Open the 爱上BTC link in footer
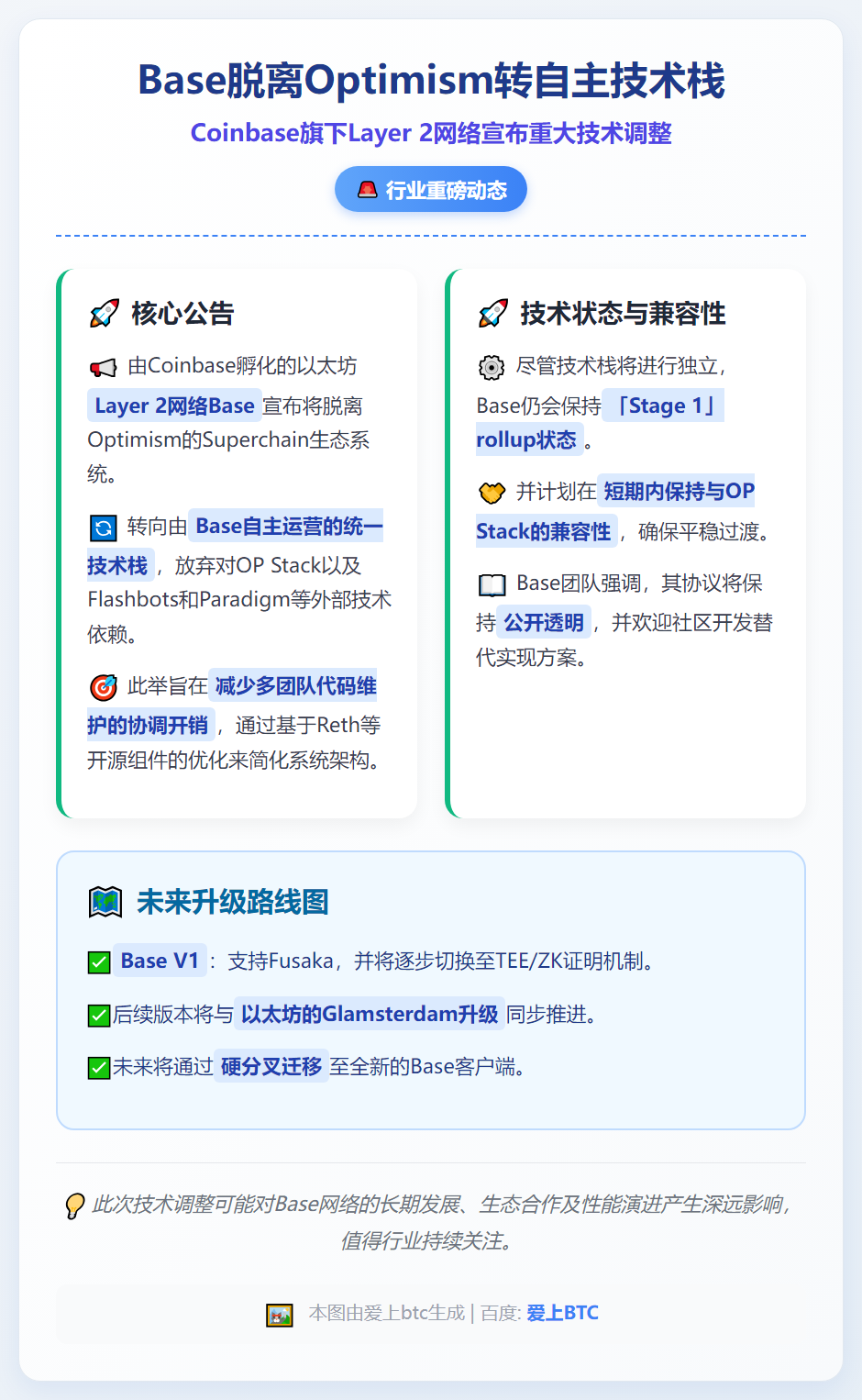 (562, 1313)
